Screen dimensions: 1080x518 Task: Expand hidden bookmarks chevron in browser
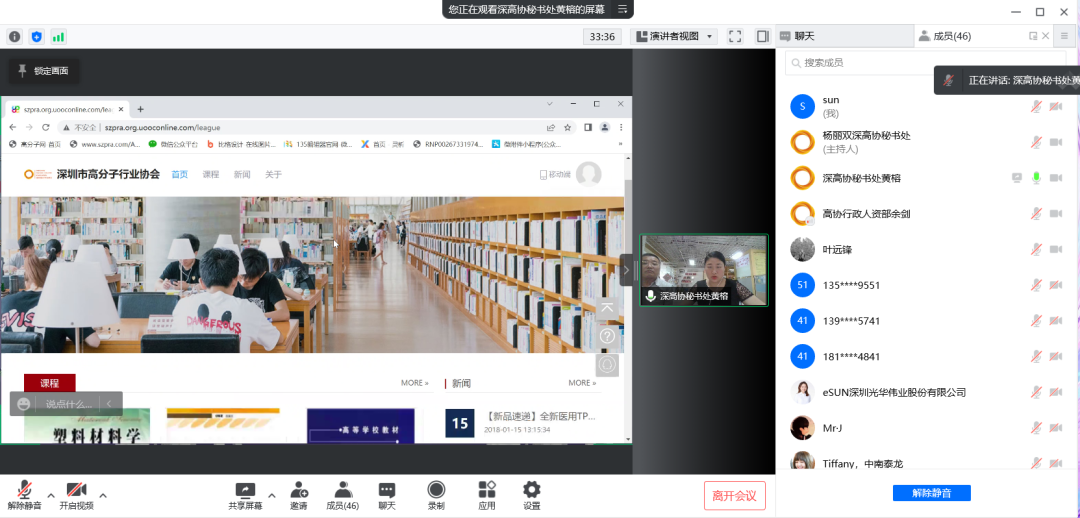point(621,145)
